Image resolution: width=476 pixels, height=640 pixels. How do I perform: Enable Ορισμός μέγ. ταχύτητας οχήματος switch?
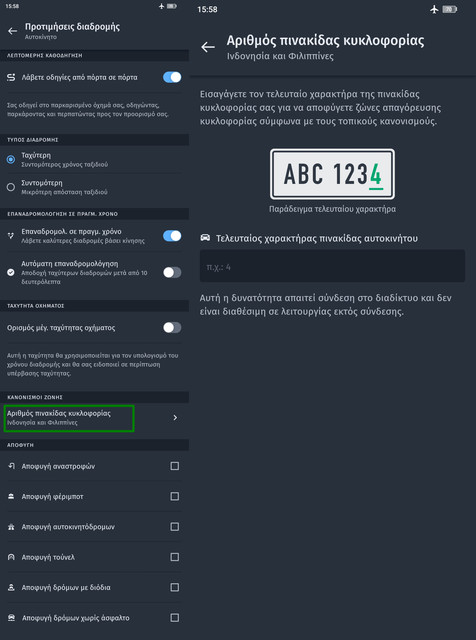pos(172,327)
